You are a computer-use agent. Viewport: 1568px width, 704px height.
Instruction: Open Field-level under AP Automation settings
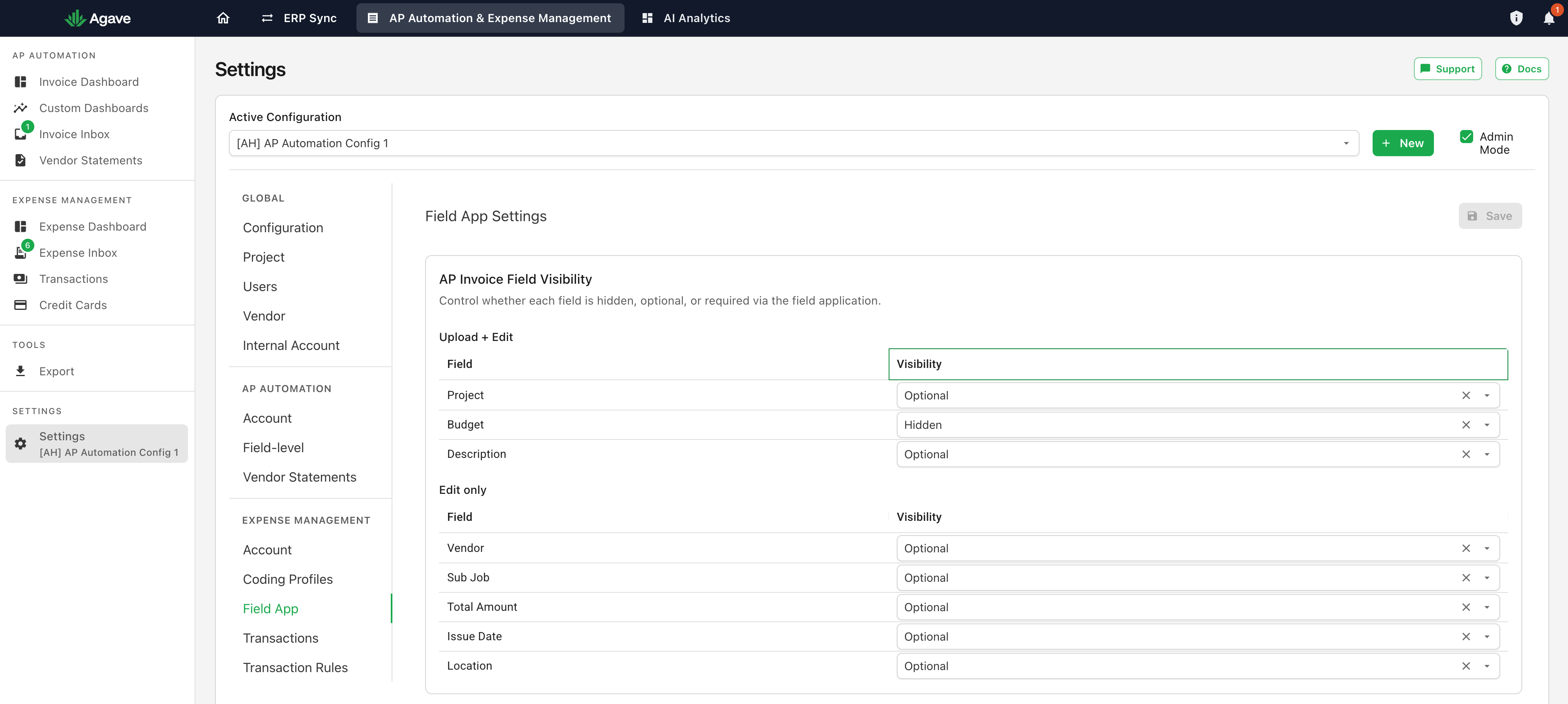pos(273,448)
